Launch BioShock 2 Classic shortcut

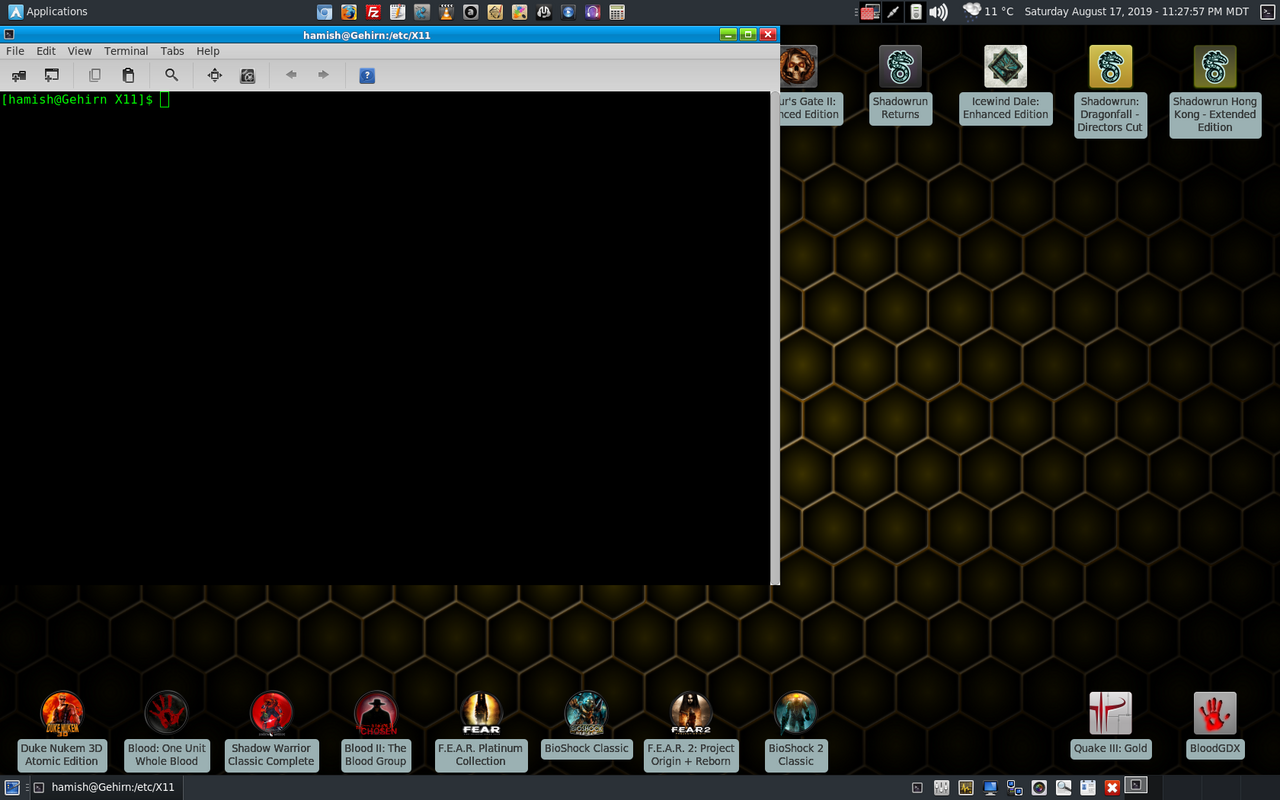pos(796,731)
